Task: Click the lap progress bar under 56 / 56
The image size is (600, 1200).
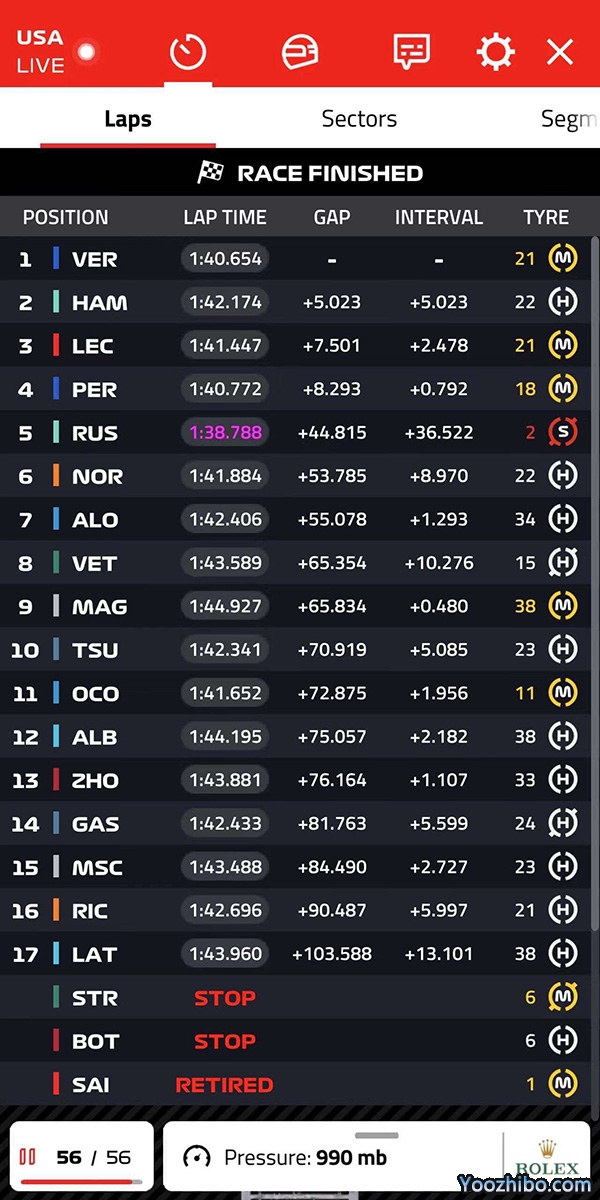Action: 80,1181
